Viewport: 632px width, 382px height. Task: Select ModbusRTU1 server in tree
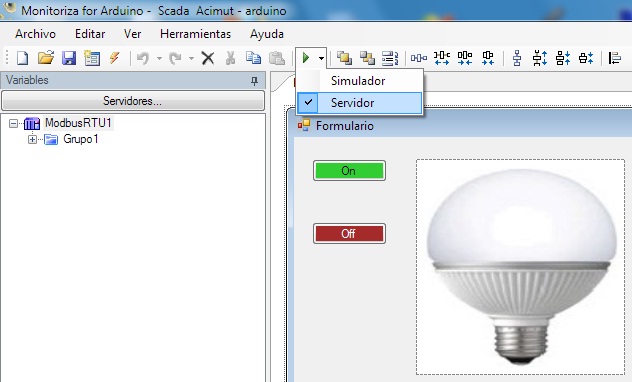[x=78, y=123]
